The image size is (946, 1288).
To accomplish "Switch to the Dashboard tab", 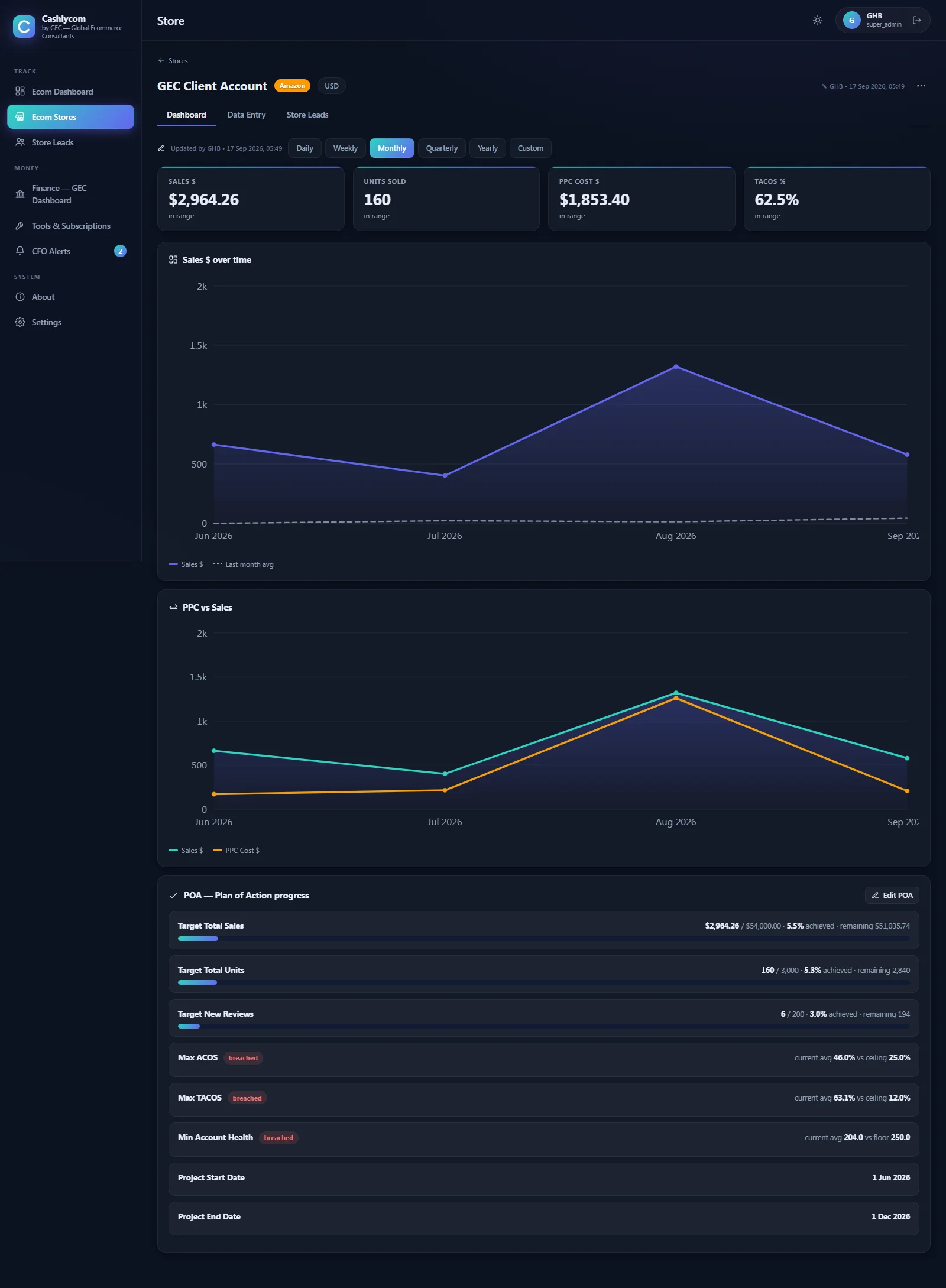I will 186,115.
